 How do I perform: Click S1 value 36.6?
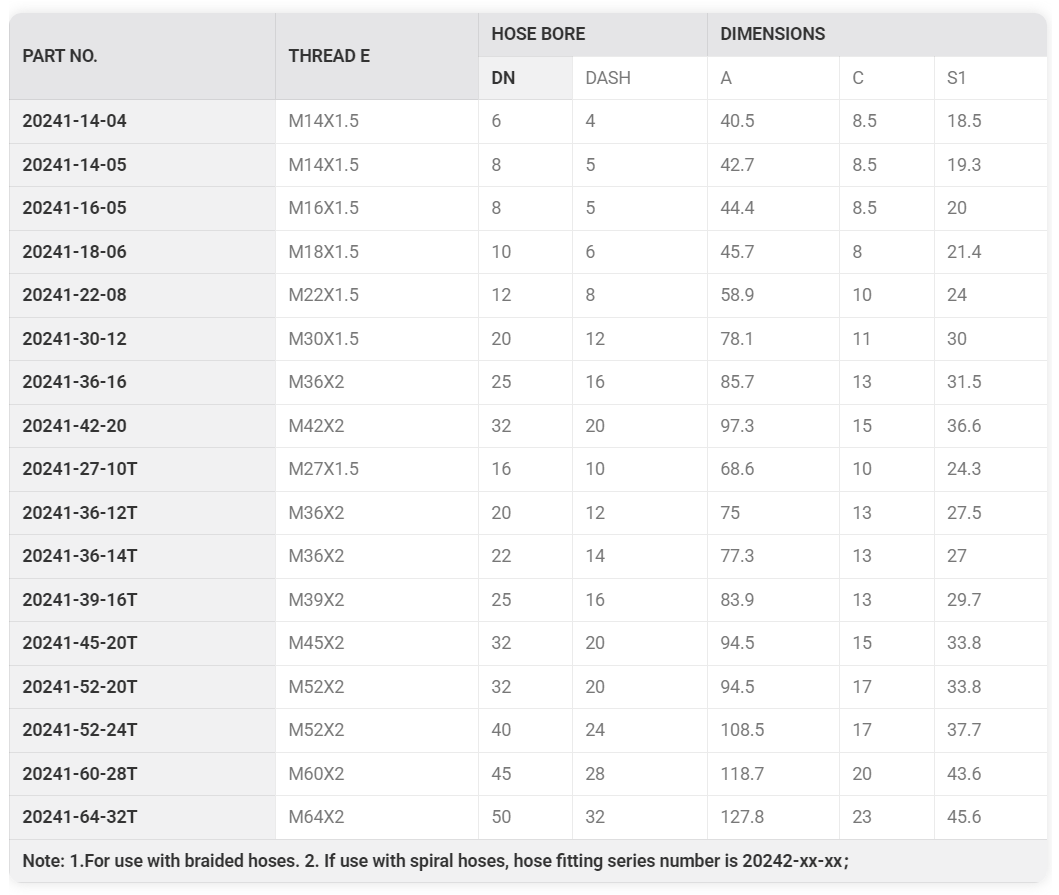(x=964, y=426)
